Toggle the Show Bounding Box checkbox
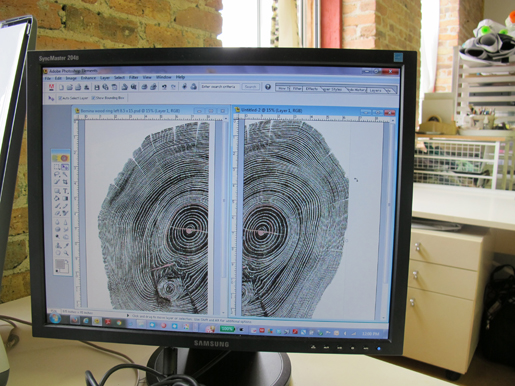 point(93,98)
